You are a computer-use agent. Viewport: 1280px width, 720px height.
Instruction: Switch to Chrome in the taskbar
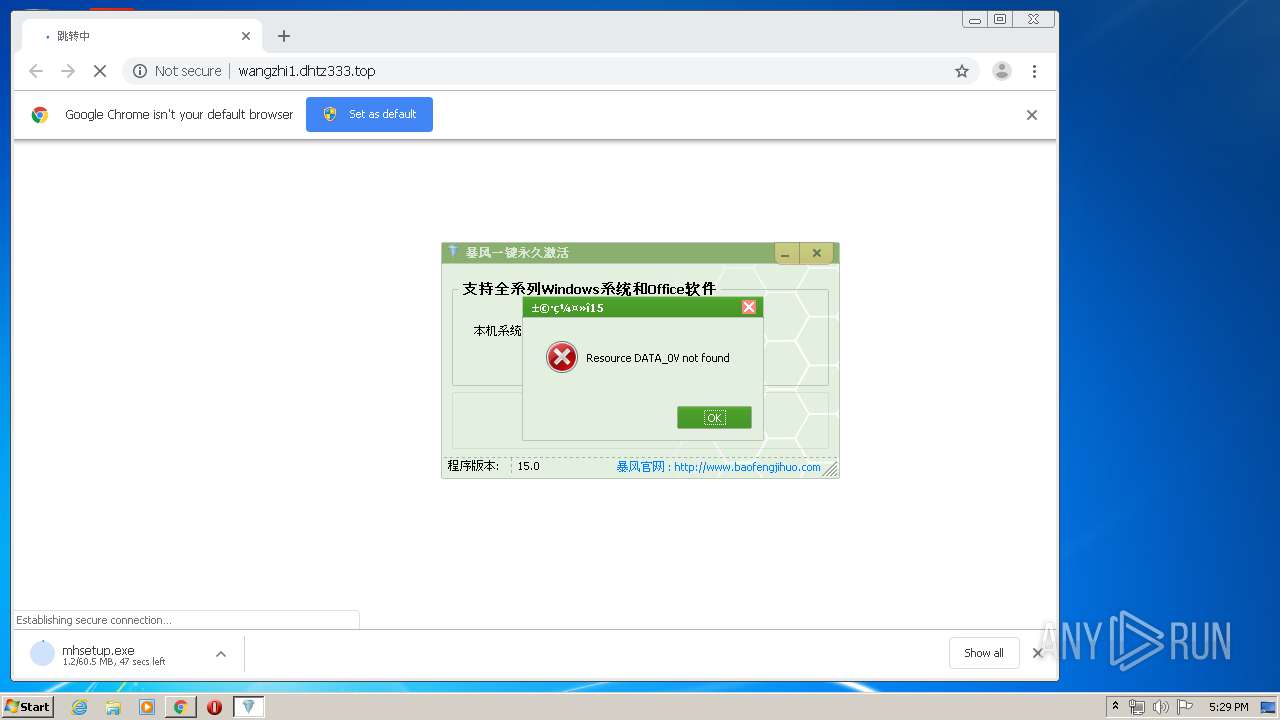180,707
